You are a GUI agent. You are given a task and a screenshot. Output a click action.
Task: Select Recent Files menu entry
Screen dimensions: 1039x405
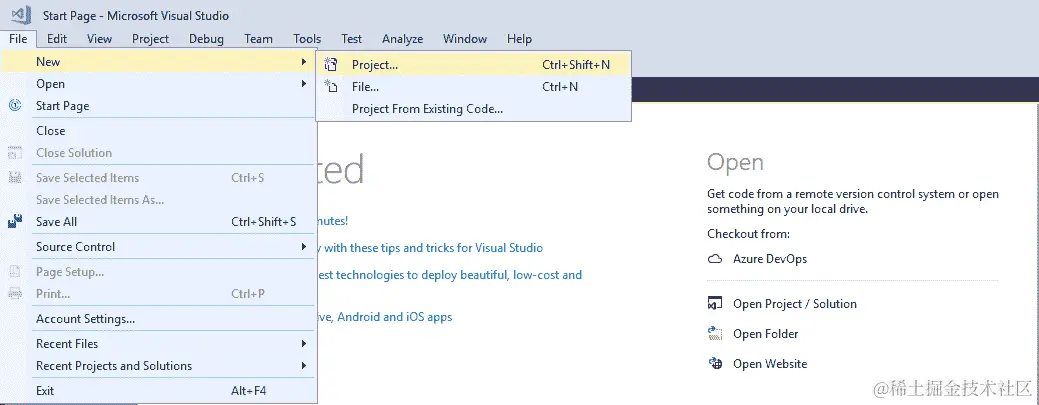158,343
